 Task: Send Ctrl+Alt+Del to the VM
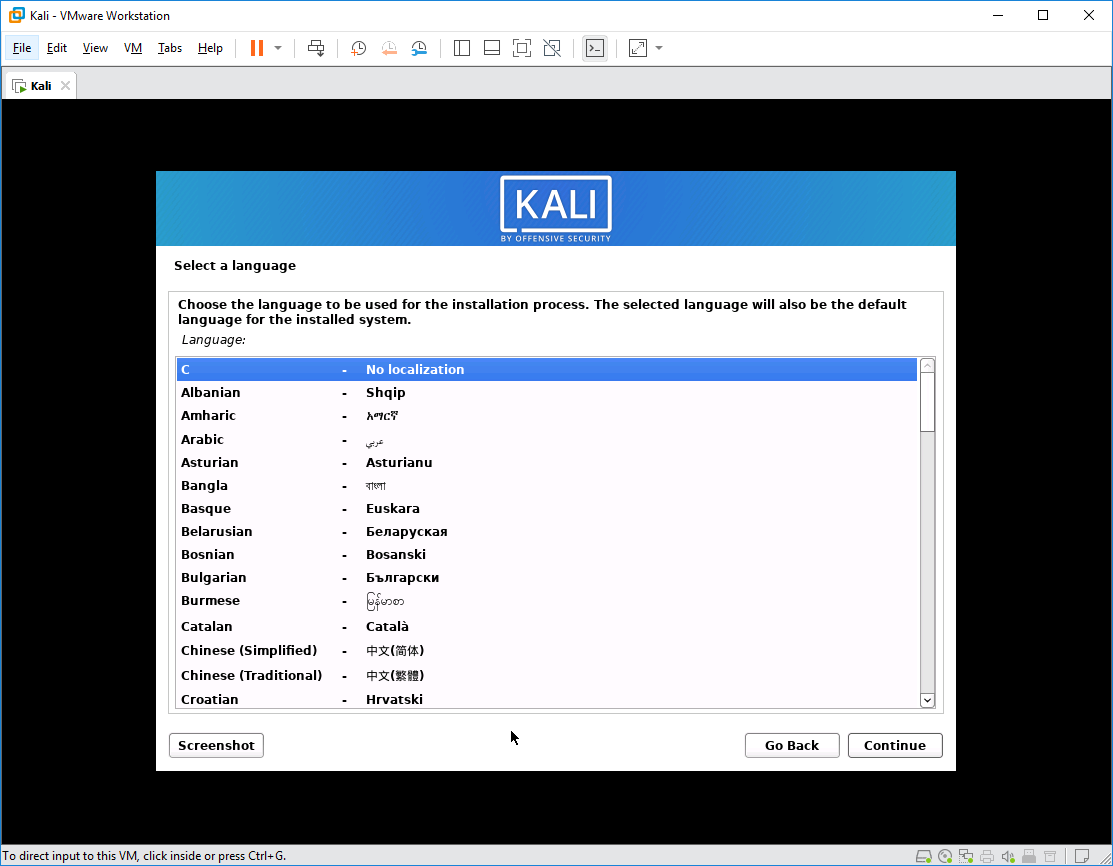click(316, 48)
